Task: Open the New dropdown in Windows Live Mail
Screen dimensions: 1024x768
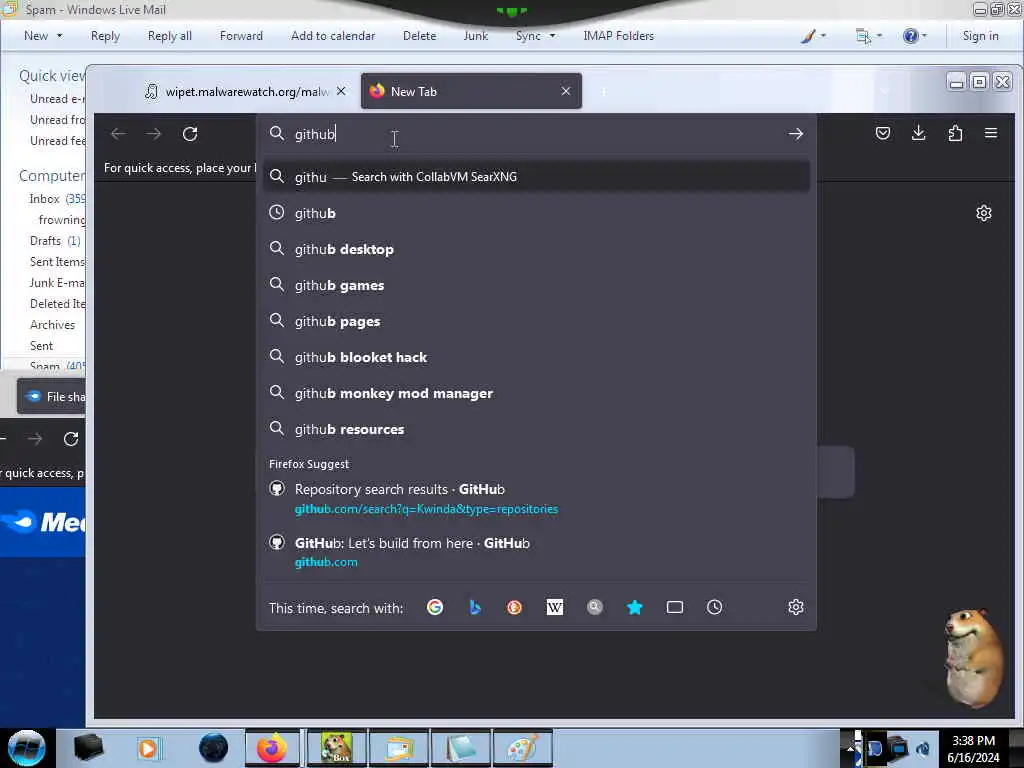Action: (43, 36)
